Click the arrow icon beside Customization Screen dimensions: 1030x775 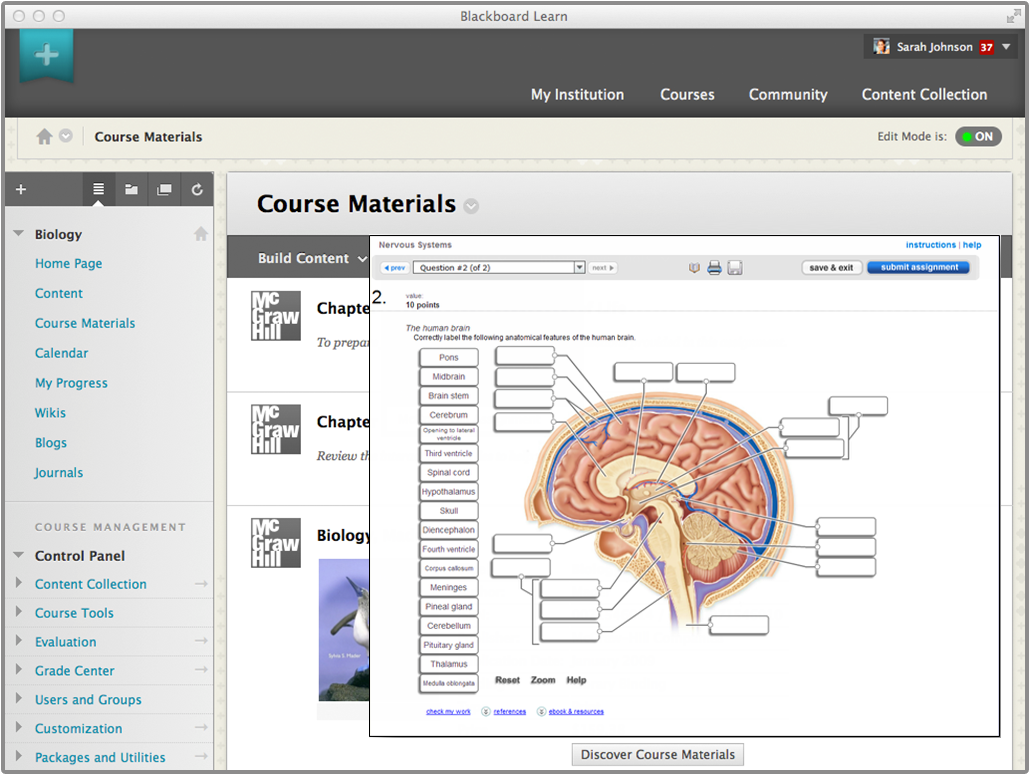tap(201, 728)
